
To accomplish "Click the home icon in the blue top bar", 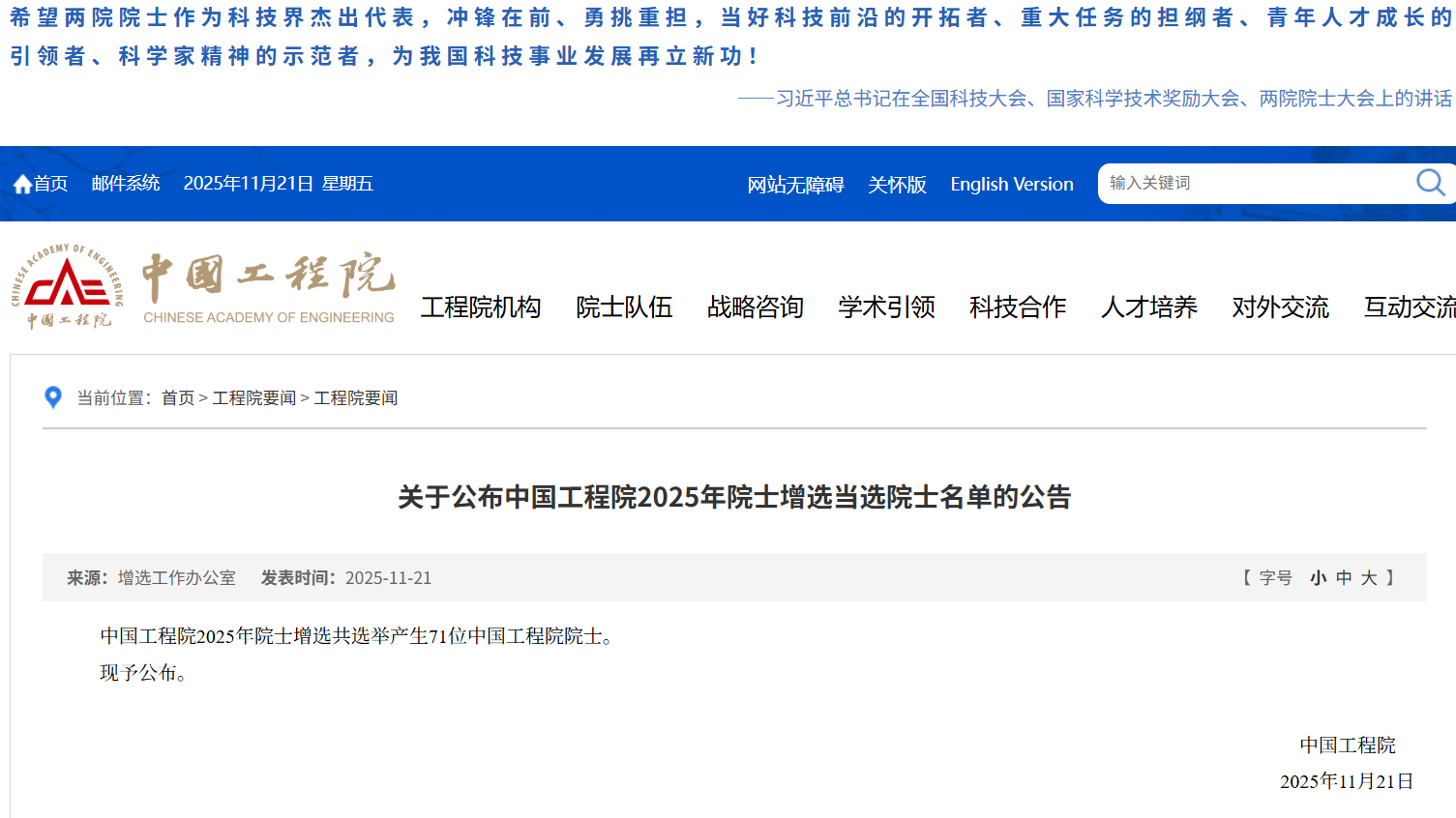I will 19,183.
